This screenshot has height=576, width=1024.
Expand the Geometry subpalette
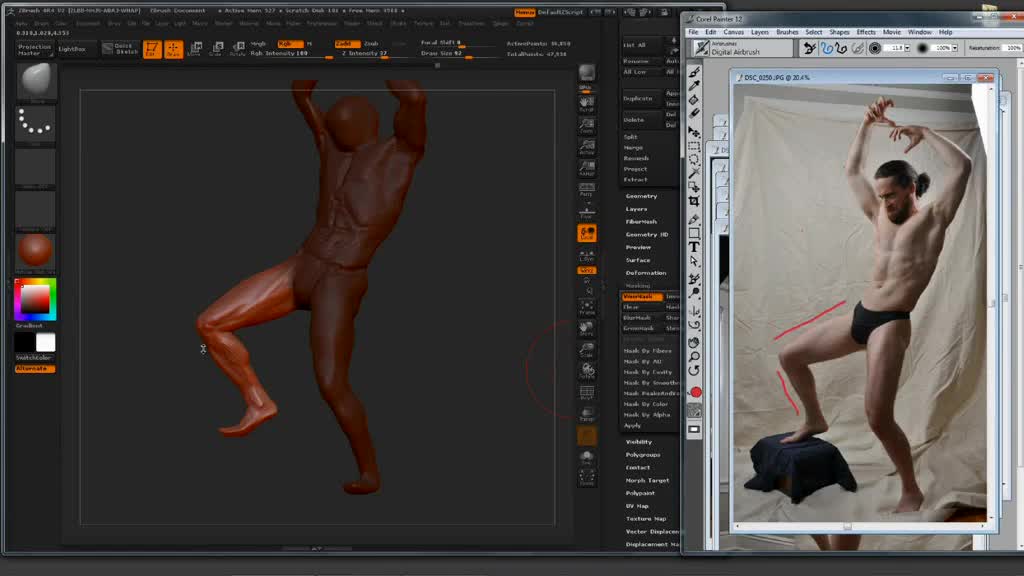641,196
